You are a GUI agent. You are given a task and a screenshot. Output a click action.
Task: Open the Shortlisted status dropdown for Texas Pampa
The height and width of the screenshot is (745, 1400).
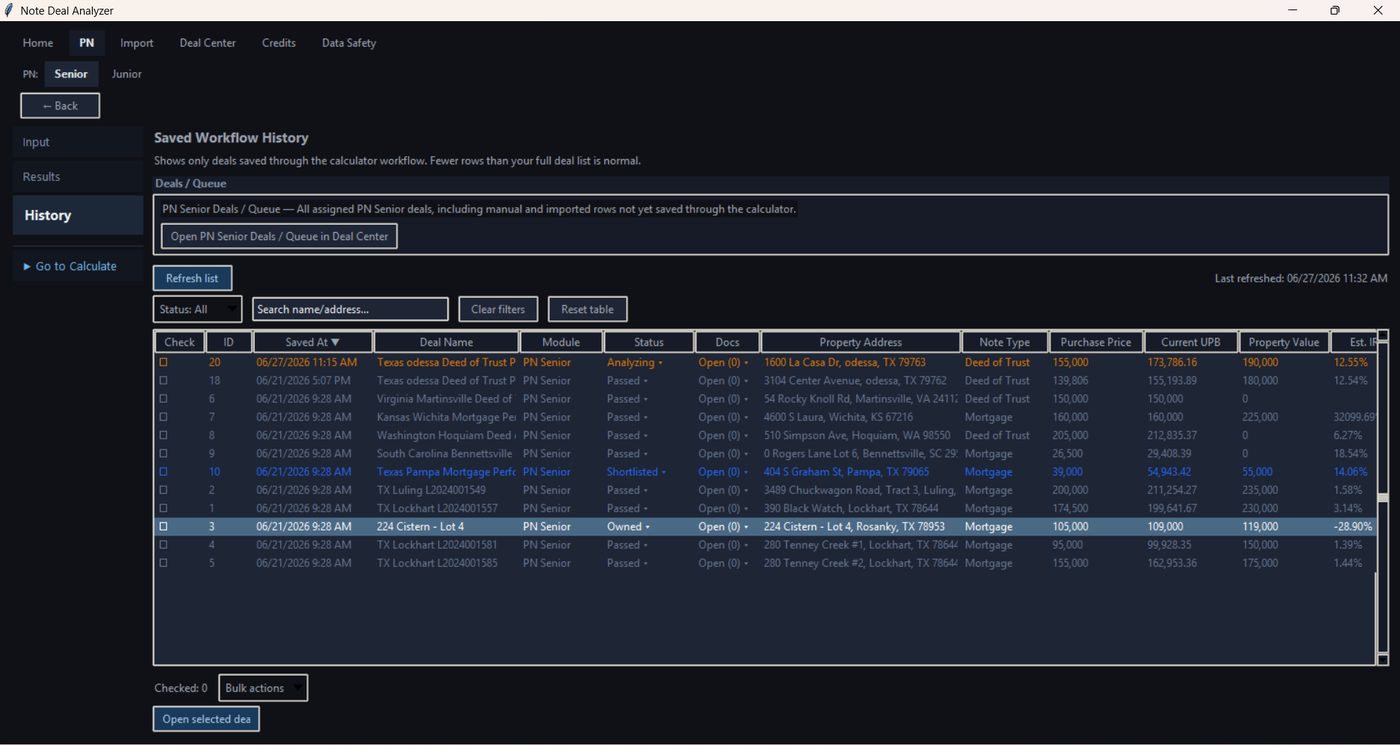635,472
